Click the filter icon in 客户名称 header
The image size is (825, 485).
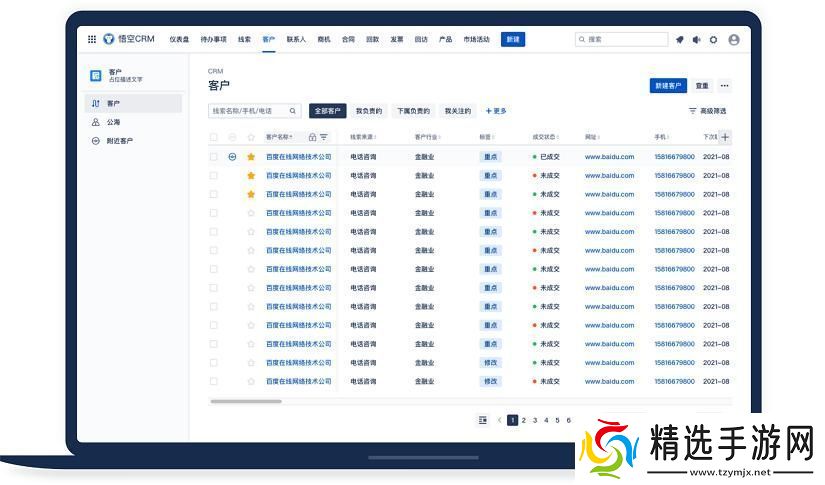click(x=324, y=137)
